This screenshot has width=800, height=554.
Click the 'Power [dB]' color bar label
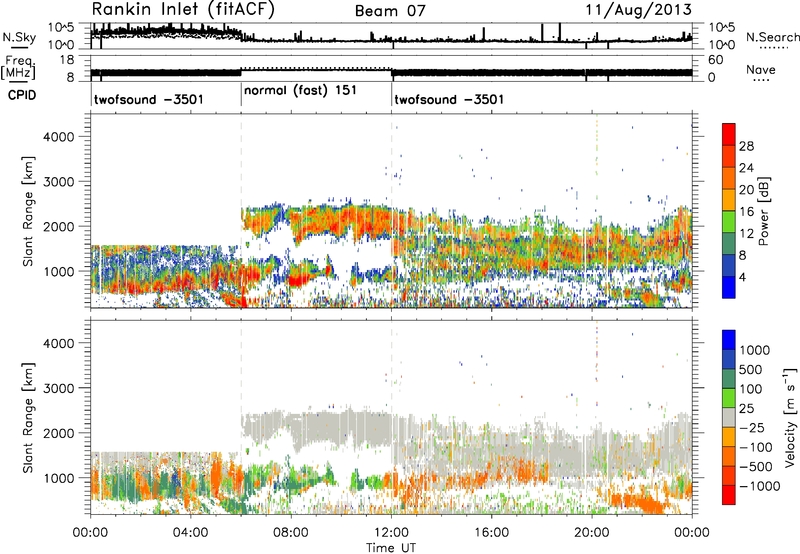[x=763, y=211]
